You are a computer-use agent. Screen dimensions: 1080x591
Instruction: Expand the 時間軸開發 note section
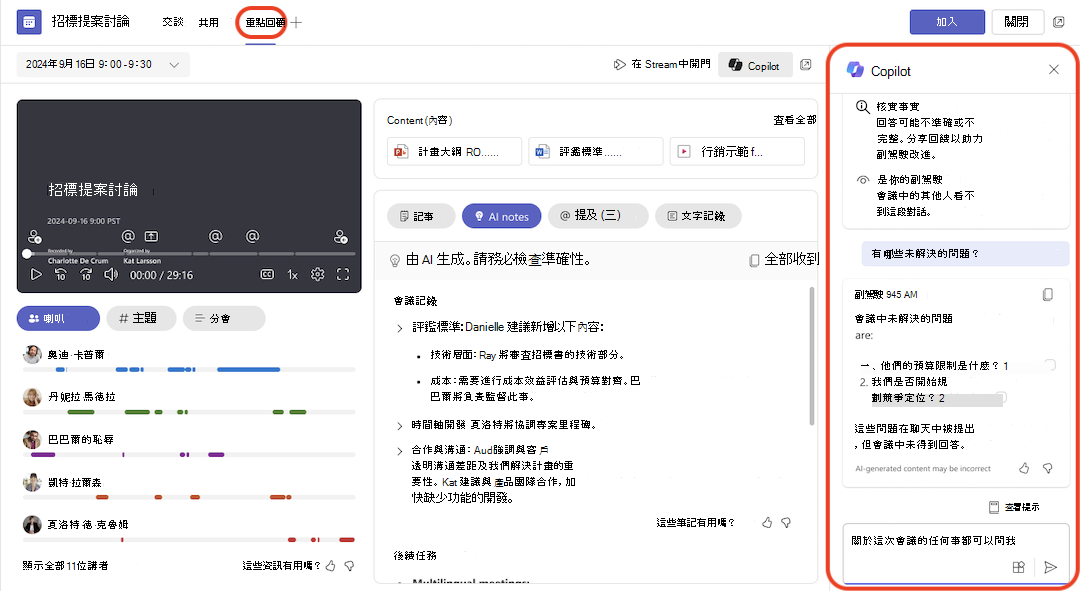tap(399, 426)
